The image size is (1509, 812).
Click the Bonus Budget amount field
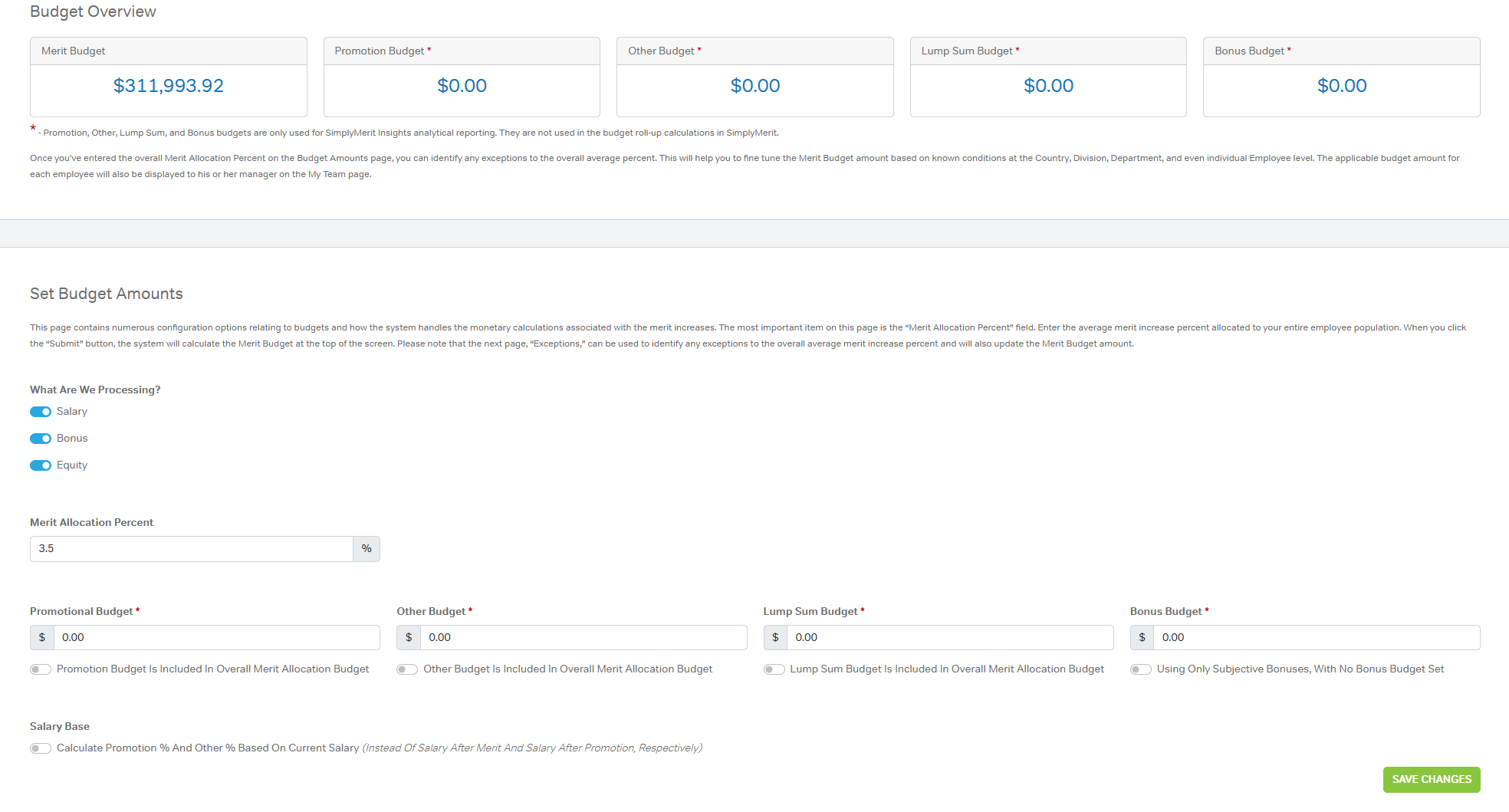[x=1316, y=638]
